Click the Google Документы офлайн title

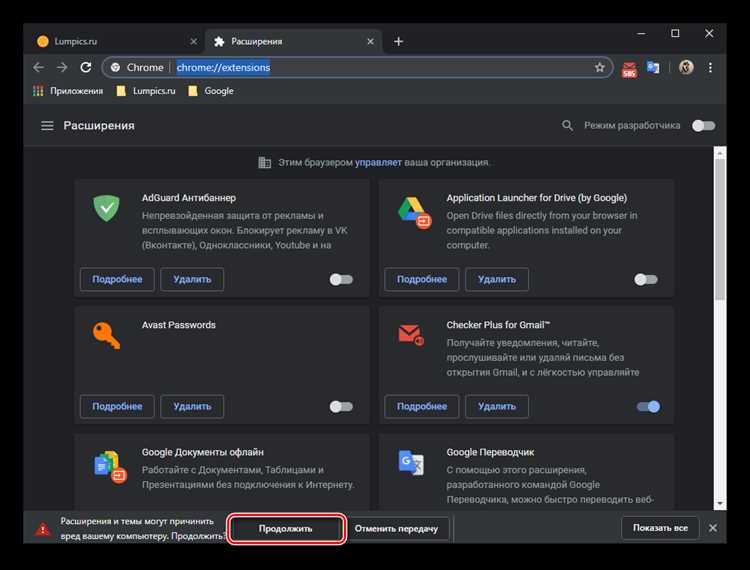pos(203,452)
